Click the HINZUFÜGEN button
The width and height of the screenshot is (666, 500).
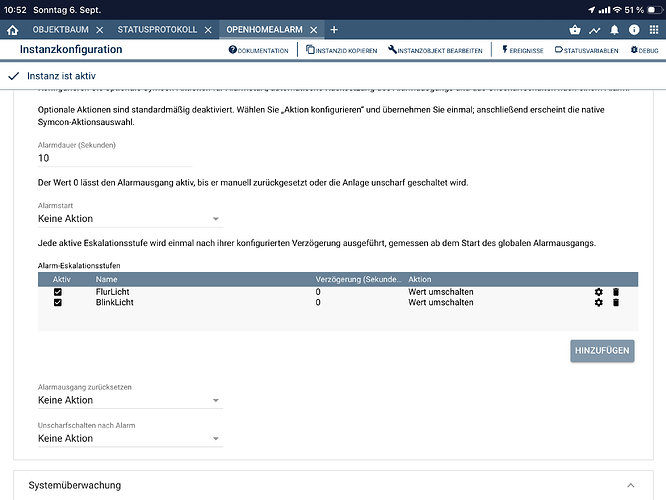pos(602,351)
